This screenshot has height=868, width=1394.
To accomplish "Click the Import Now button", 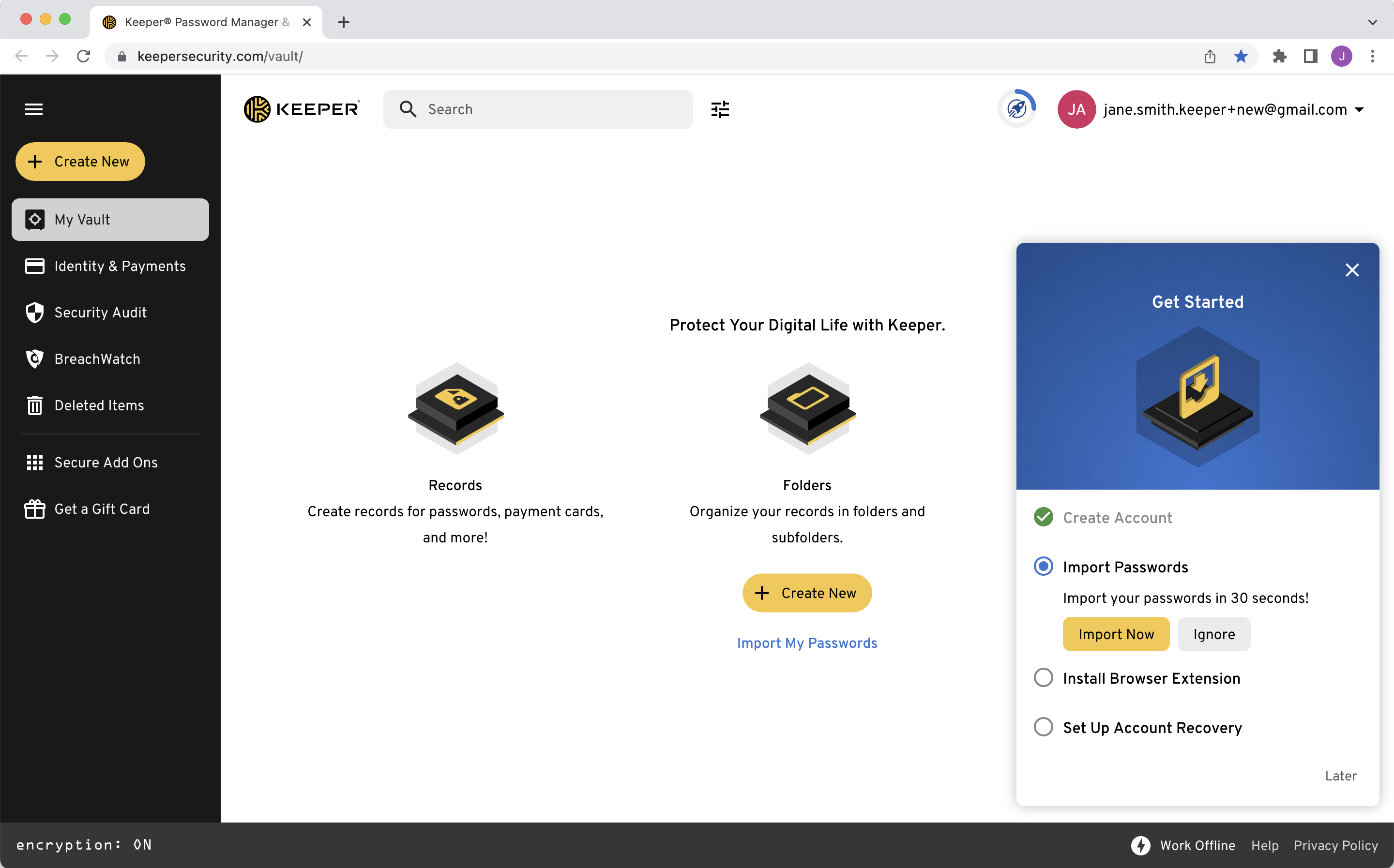I will (x=1116, y=634).
